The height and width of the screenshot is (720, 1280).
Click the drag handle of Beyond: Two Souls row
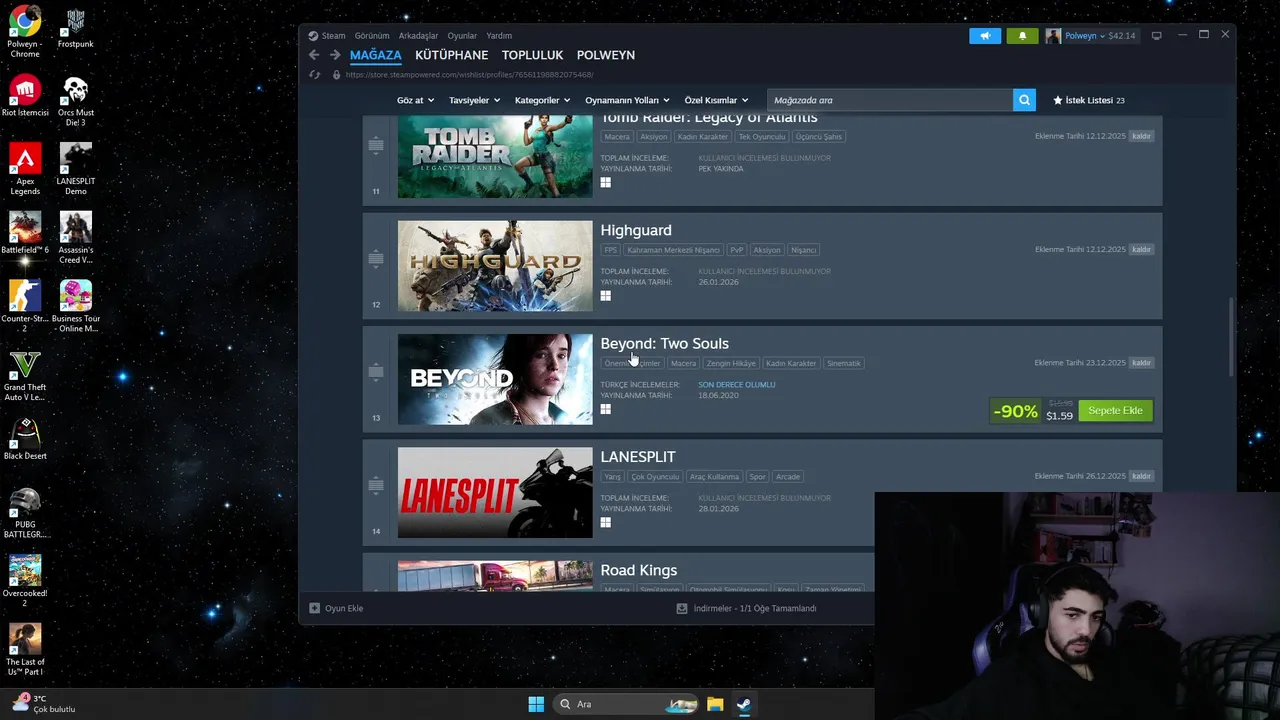point(376,372)
